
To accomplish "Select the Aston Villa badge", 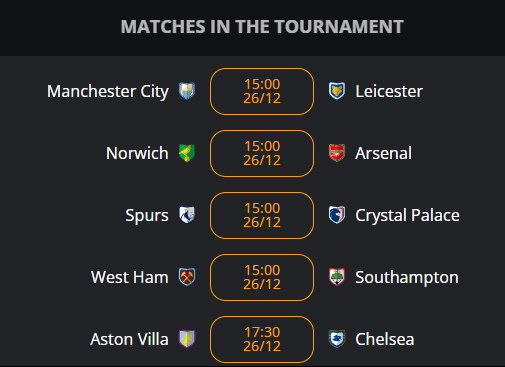I will coord(187,339).
